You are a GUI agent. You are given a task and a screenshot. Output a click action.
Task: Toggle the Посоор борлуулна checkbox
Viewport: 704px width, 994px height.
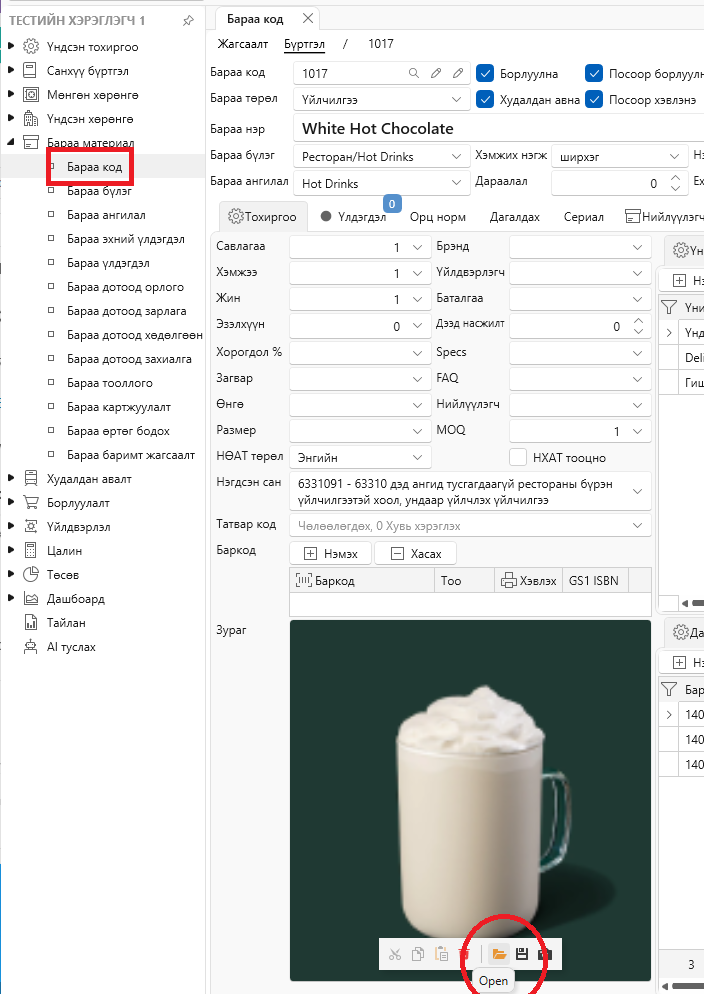[x=594, y=74]
